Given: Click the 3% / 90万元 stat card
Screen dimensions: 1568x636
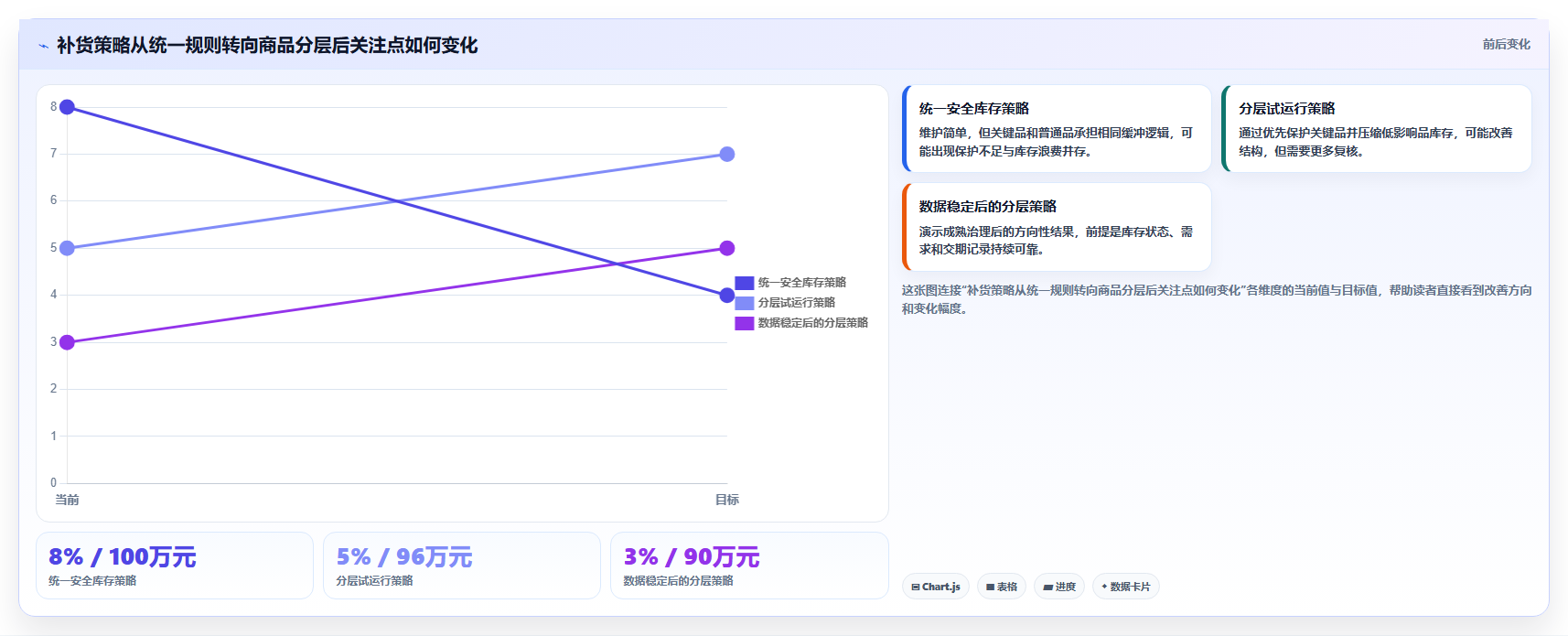Looking at the screenshot, I should (x=749, y=566).
